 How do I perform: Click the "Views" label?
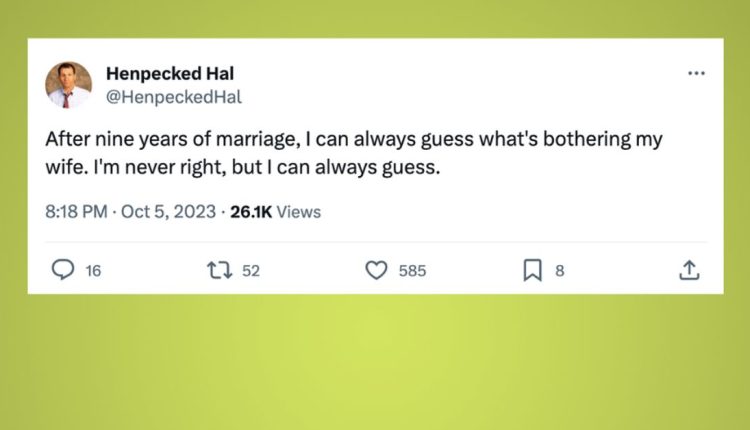[x=298, y=211]
